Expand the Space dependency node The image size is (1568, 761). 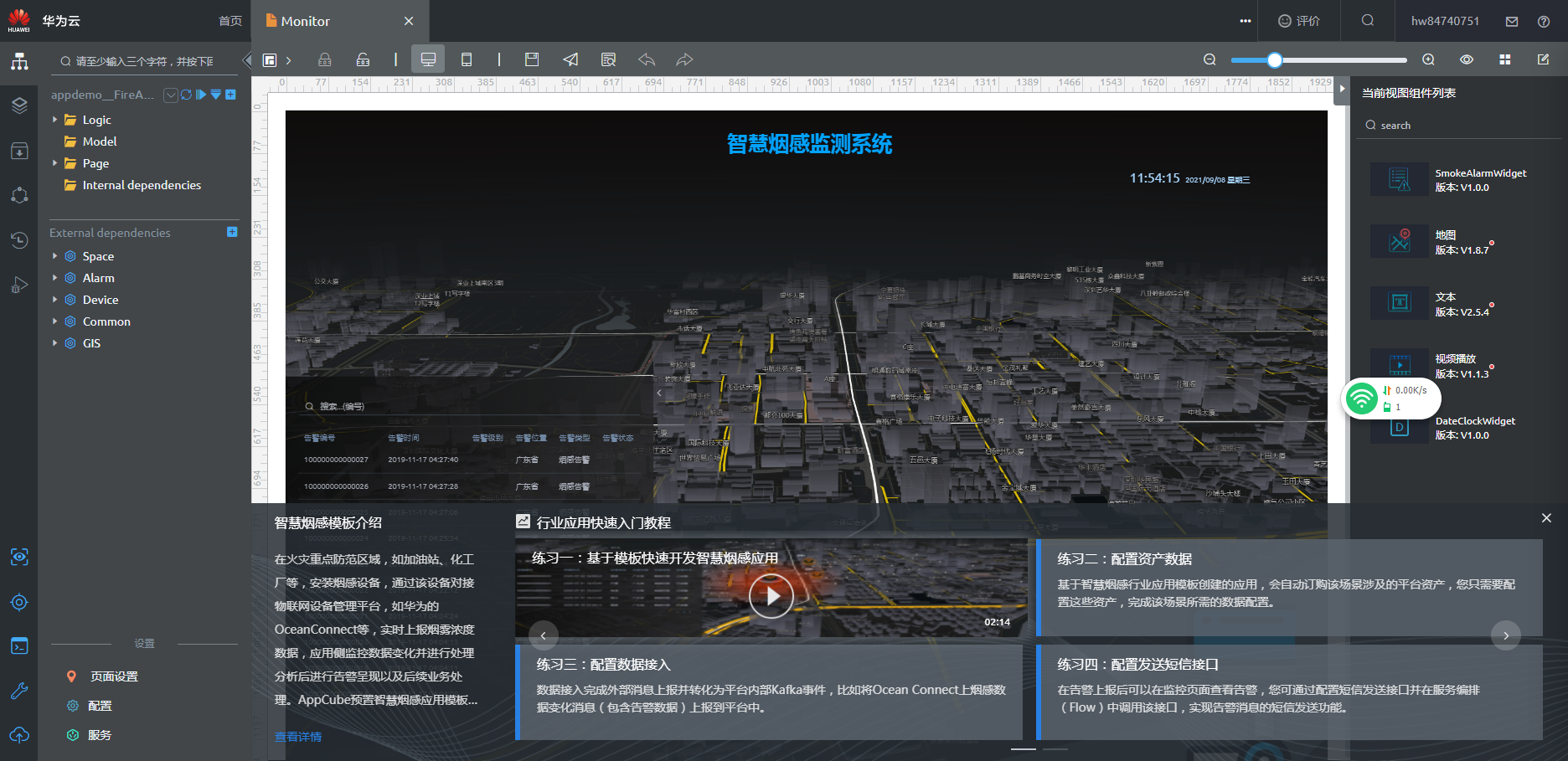55,256
